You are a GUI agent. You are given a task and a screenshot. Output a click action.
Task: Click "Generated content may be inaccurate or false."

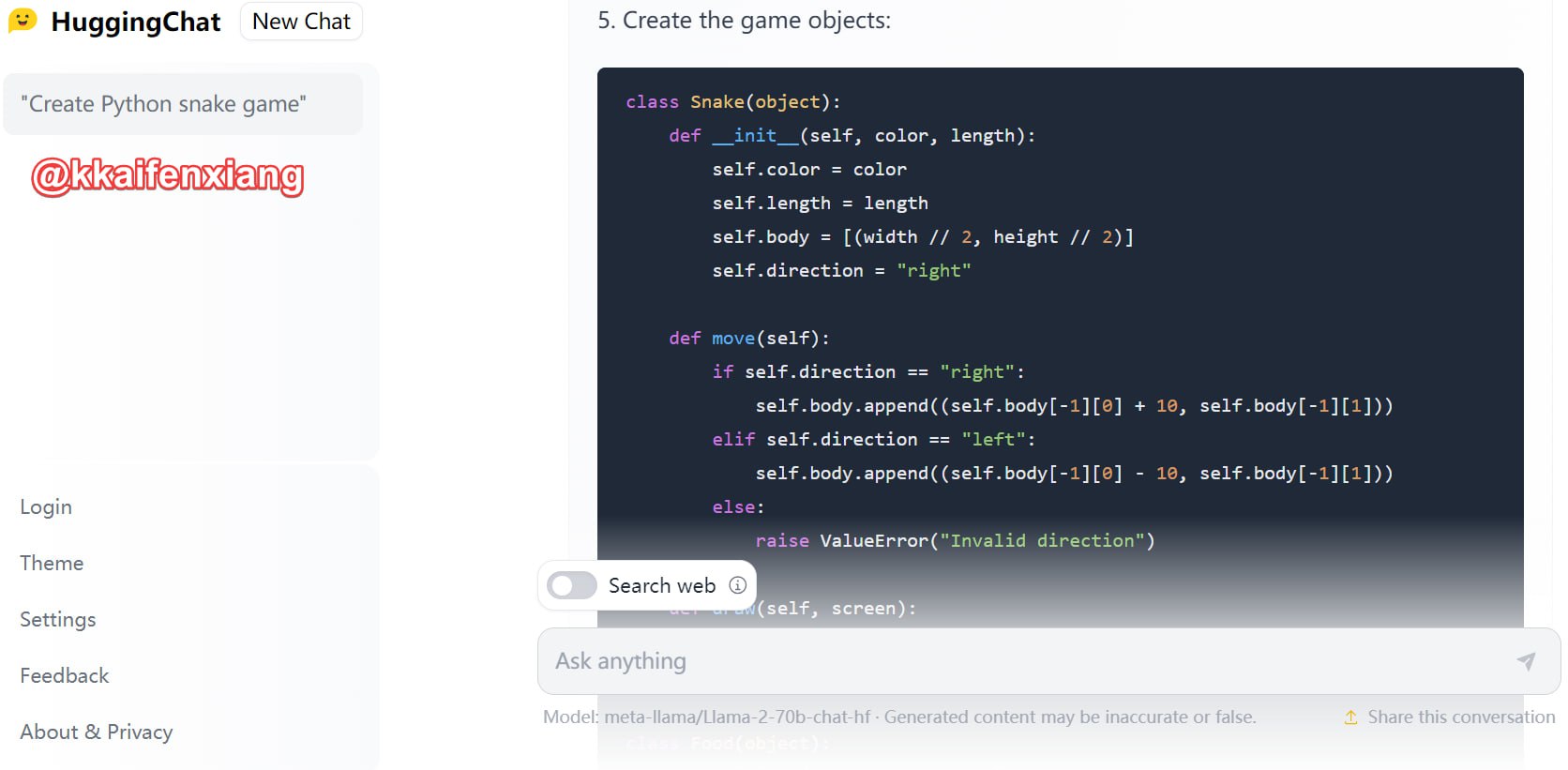1070,717
